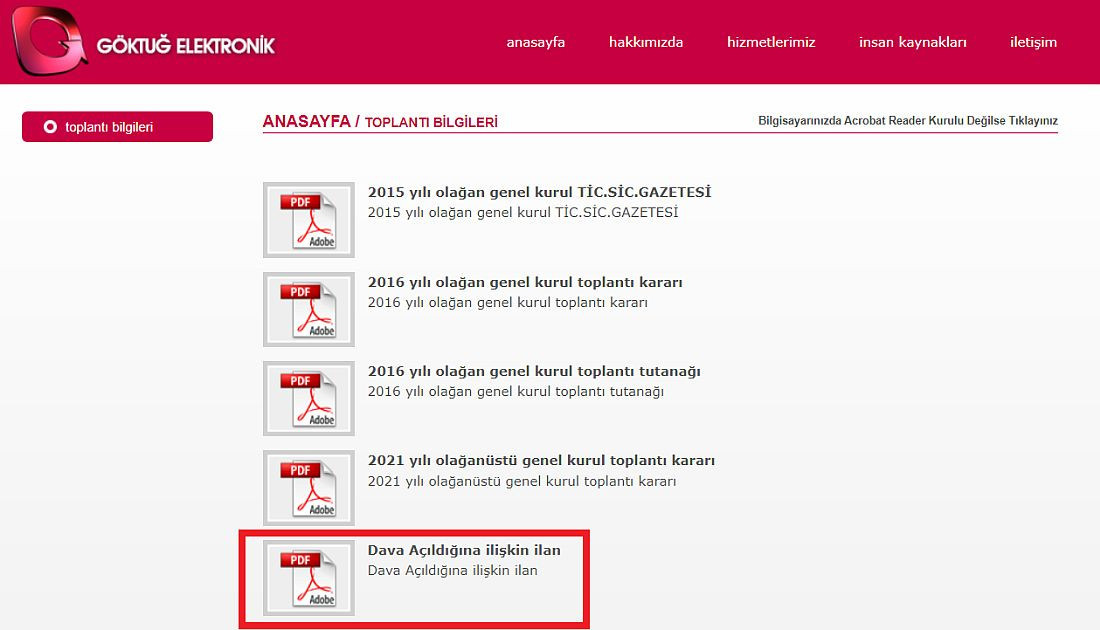
Task: Open bold title 2021 olağanüstü genel kurul kararı
Action: click(541, 461)
